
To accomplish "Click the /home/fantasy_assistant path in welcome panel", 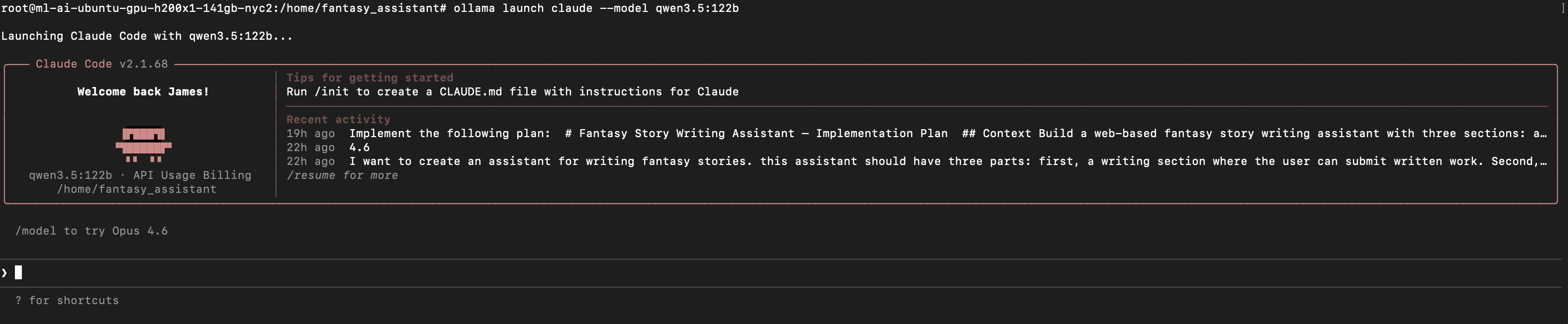I will tap(137, 189).
